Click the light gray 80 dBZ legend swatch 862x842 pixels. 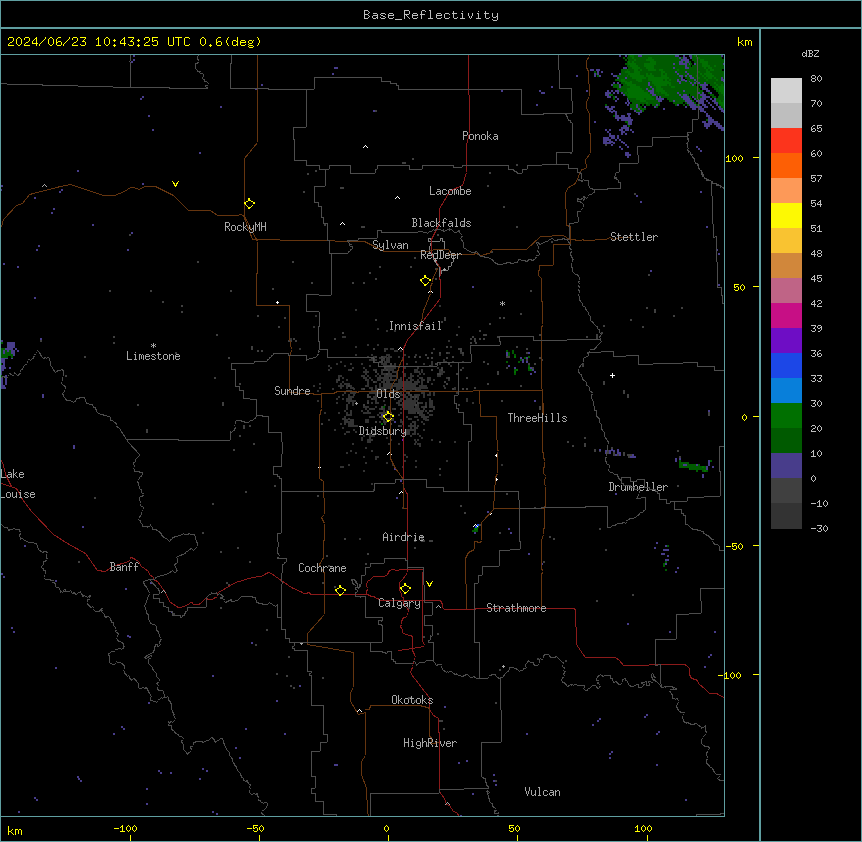pyautogui.click(x=786, y=91)
